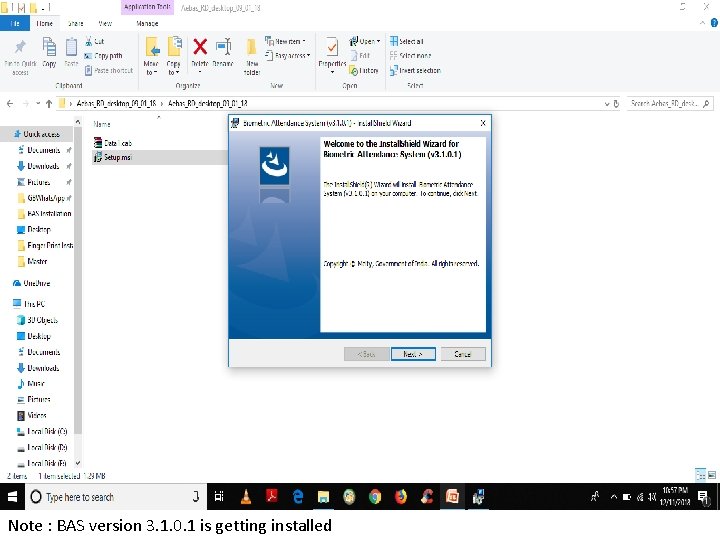This screenshot has height=540, width=720.
Task: Expand the address bar history dropdown
Action: [x=607, y=104]
